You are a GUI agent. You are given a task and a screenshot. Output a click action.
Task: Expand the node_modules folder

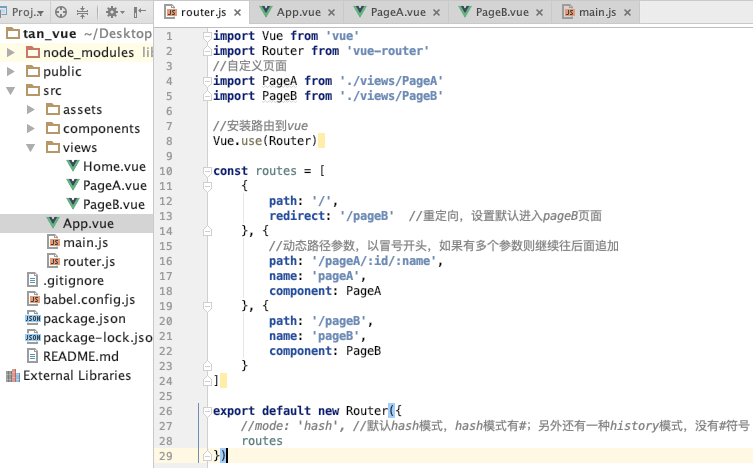[11, 52]
